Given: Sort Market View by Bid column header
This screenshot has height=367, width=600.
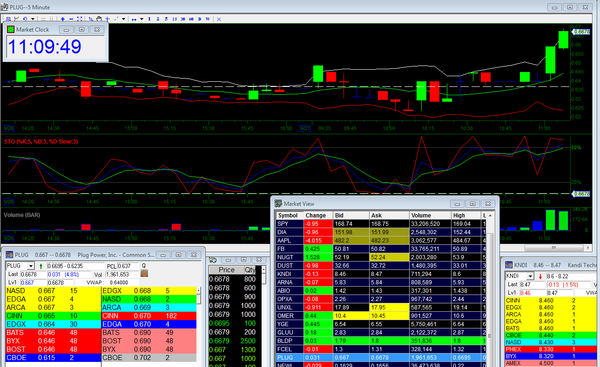Looking at the screenshot, I should pyautogui.click(x=351, y=215).
